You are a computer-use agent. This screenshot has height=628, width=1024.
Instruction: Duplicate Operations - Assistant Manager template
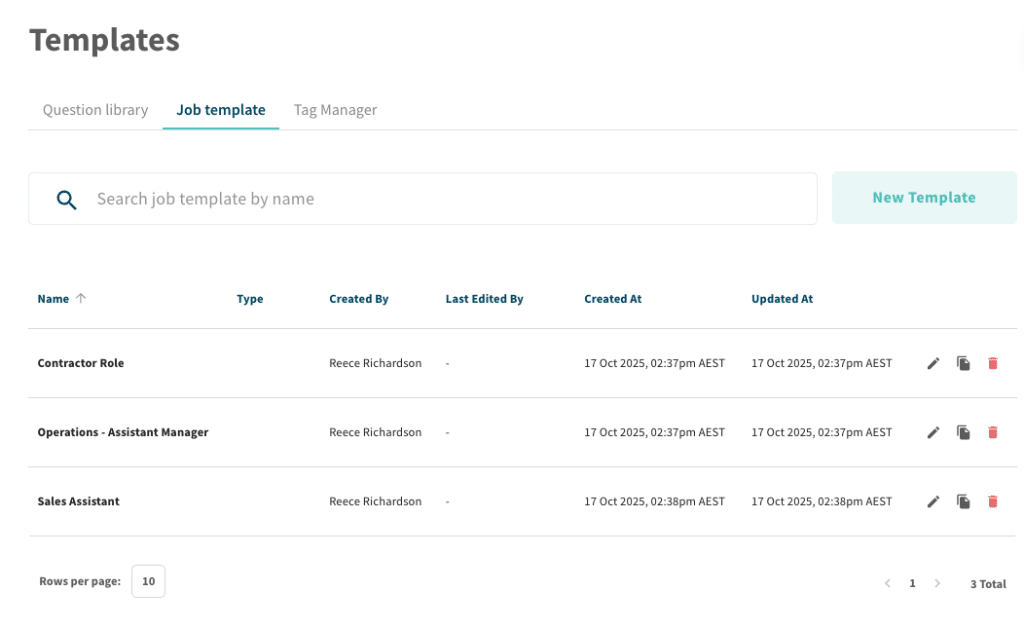click(963, 432)
